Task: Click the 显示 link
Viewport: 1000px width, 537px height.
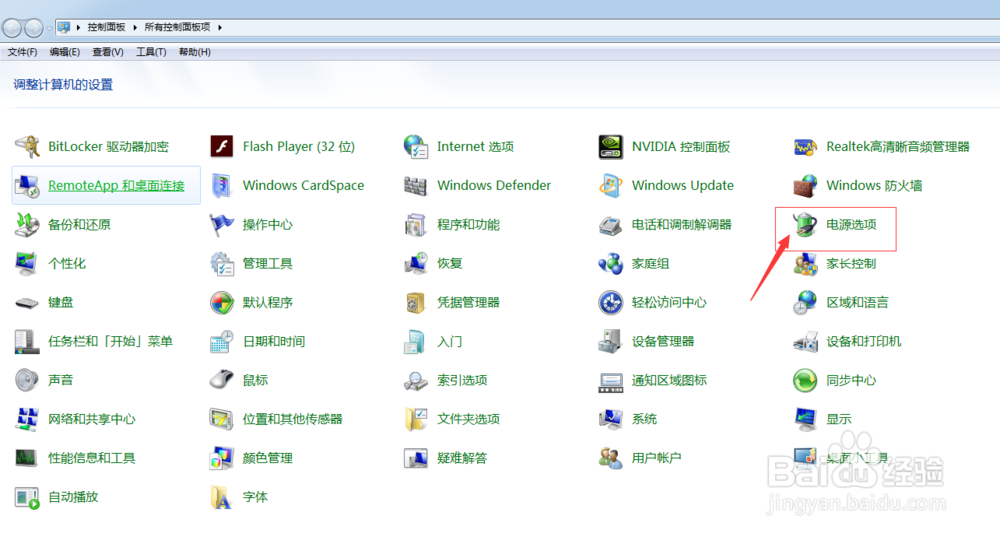Action: (x=839, y=419)
